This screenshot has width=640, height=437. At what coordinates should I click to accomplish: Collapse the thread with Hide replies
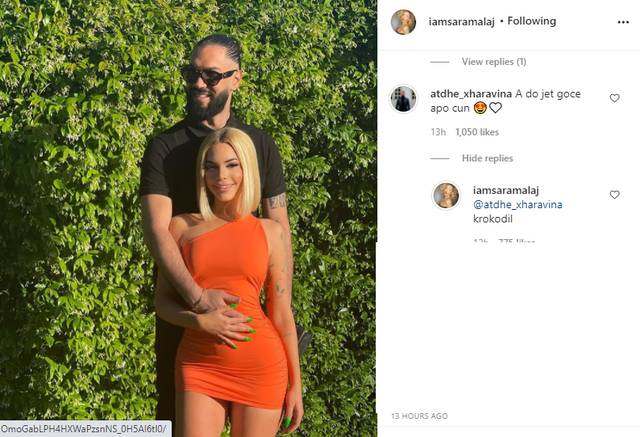[487, 158]
